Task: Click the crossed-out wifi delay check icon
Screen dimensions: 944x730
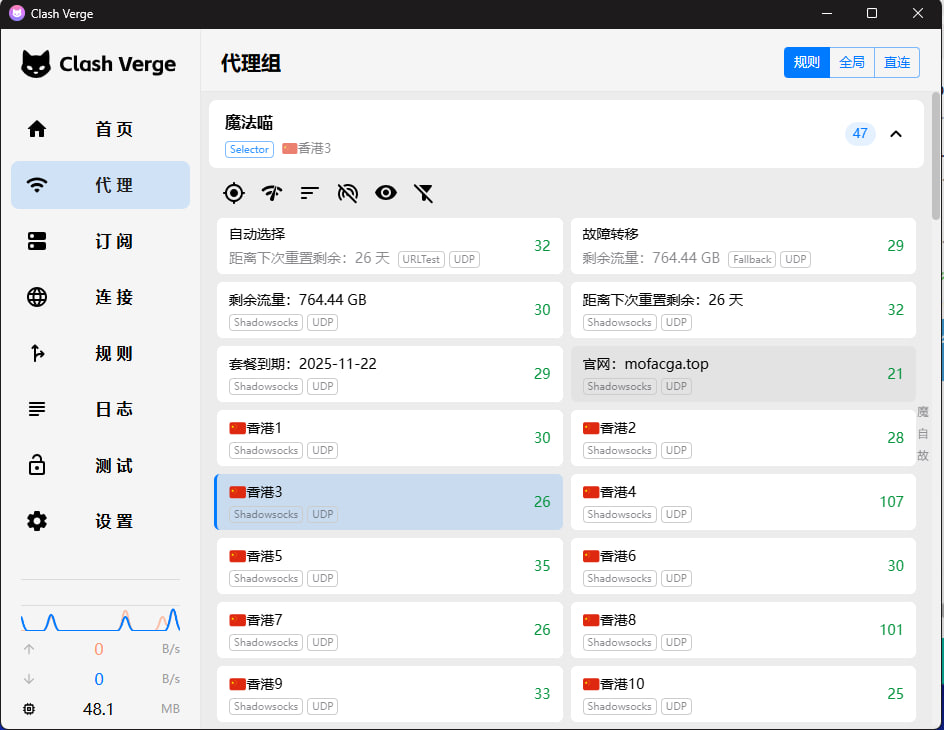Action: pyautogui.click(x=348, y=193)
